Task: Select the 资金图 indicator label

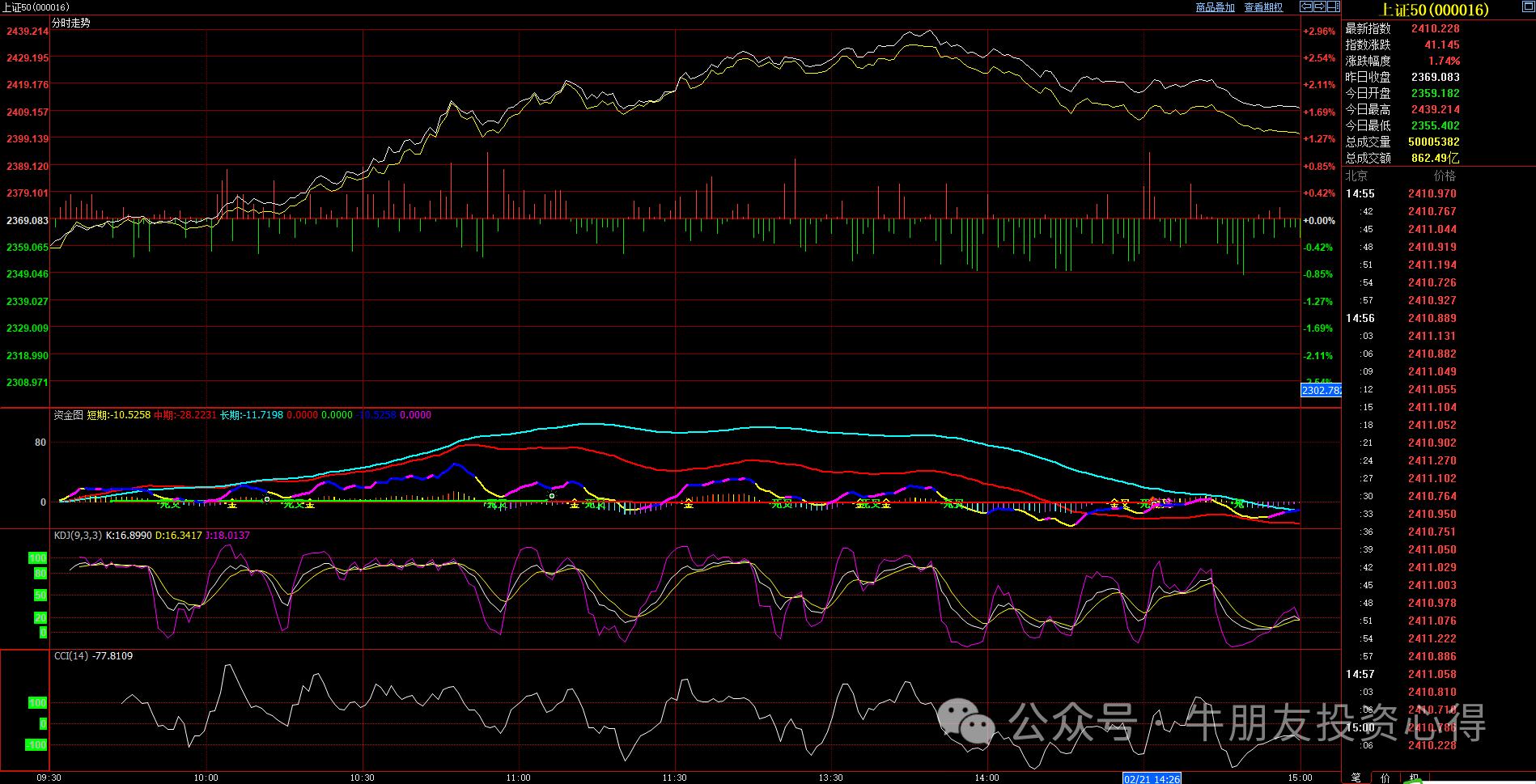Action: click(68, 415)
